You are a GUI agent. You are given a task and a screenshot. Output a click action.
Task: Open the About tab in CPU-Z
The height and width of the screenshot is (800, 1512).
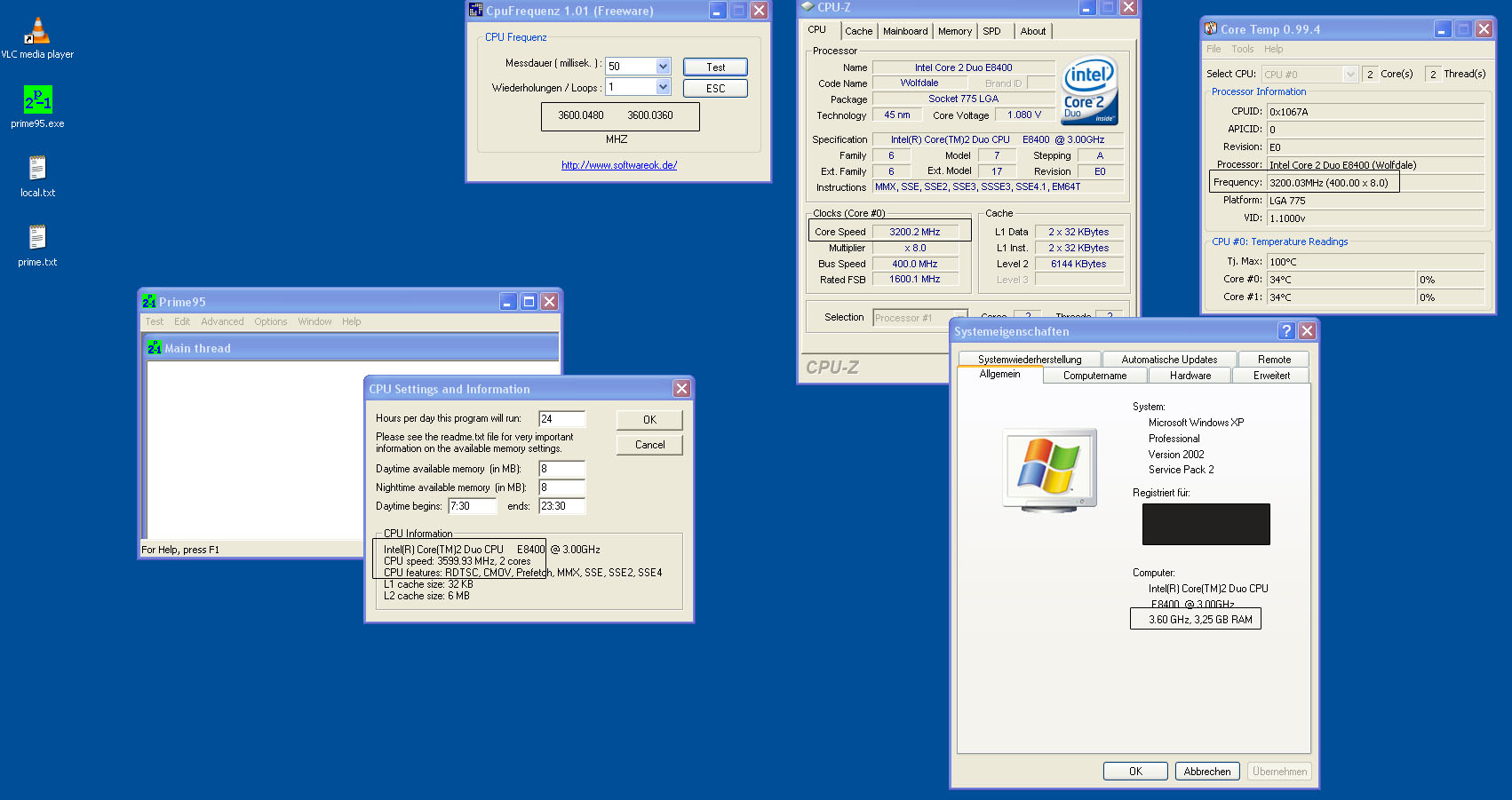coord(1033,31)
